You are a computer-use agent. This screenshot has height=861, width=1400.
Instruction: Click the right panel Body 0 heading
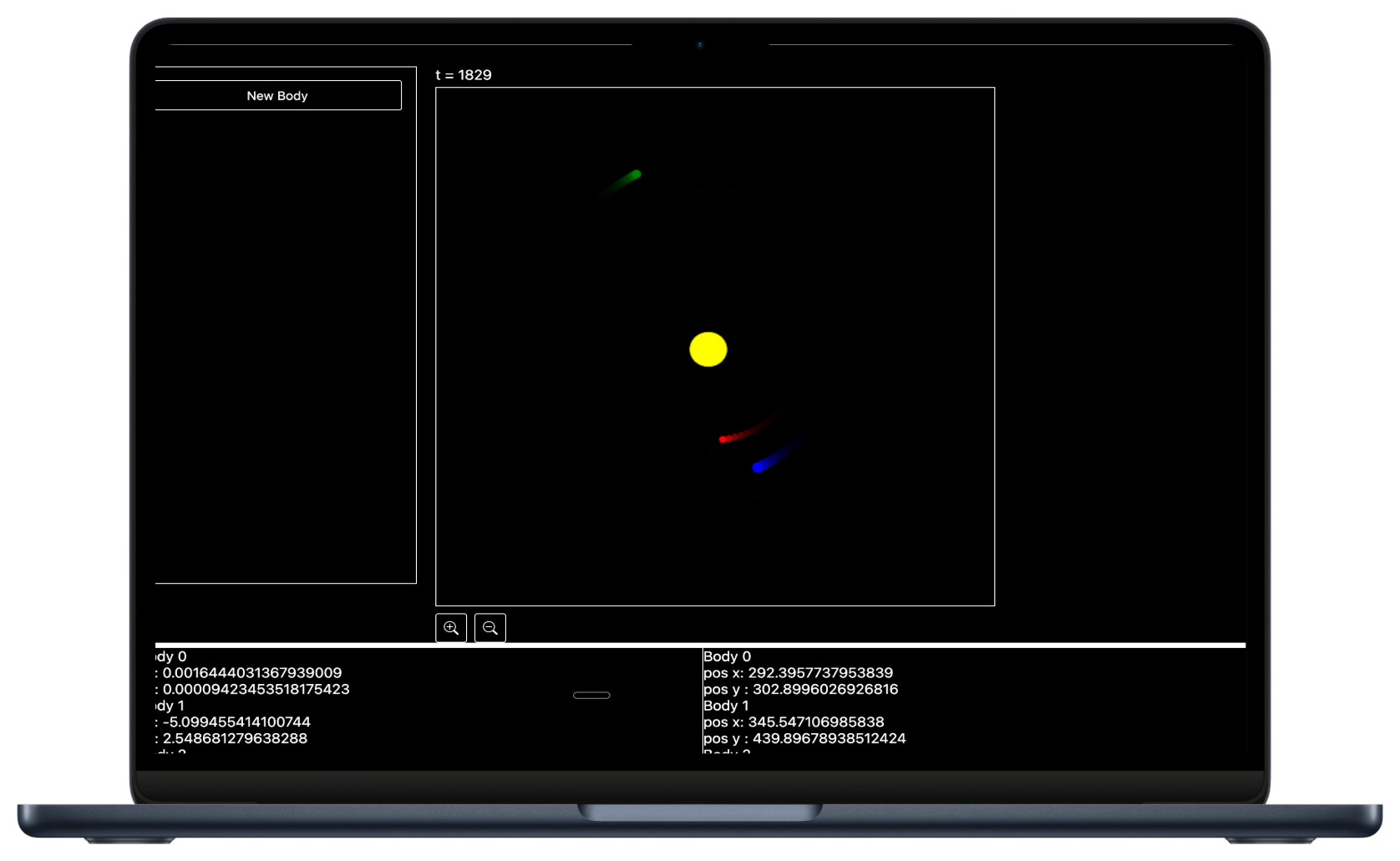coord(728,656)
